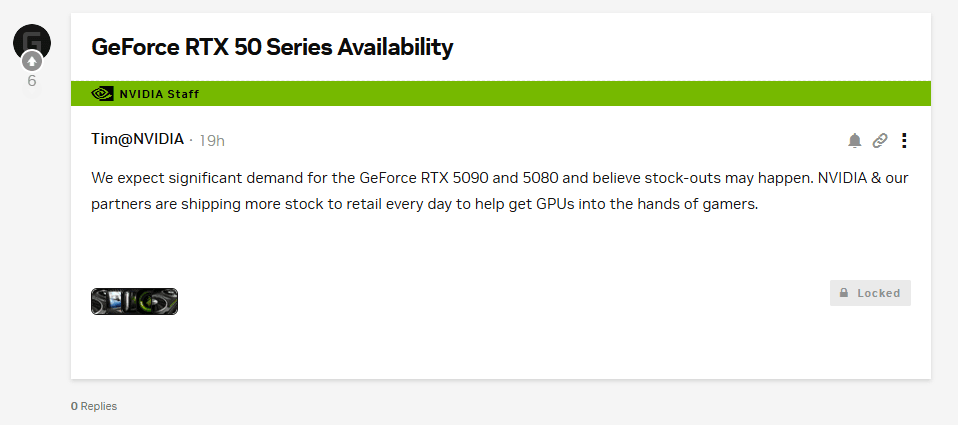
Task: Open the three-dot post options menu
Action: [904, 140]
